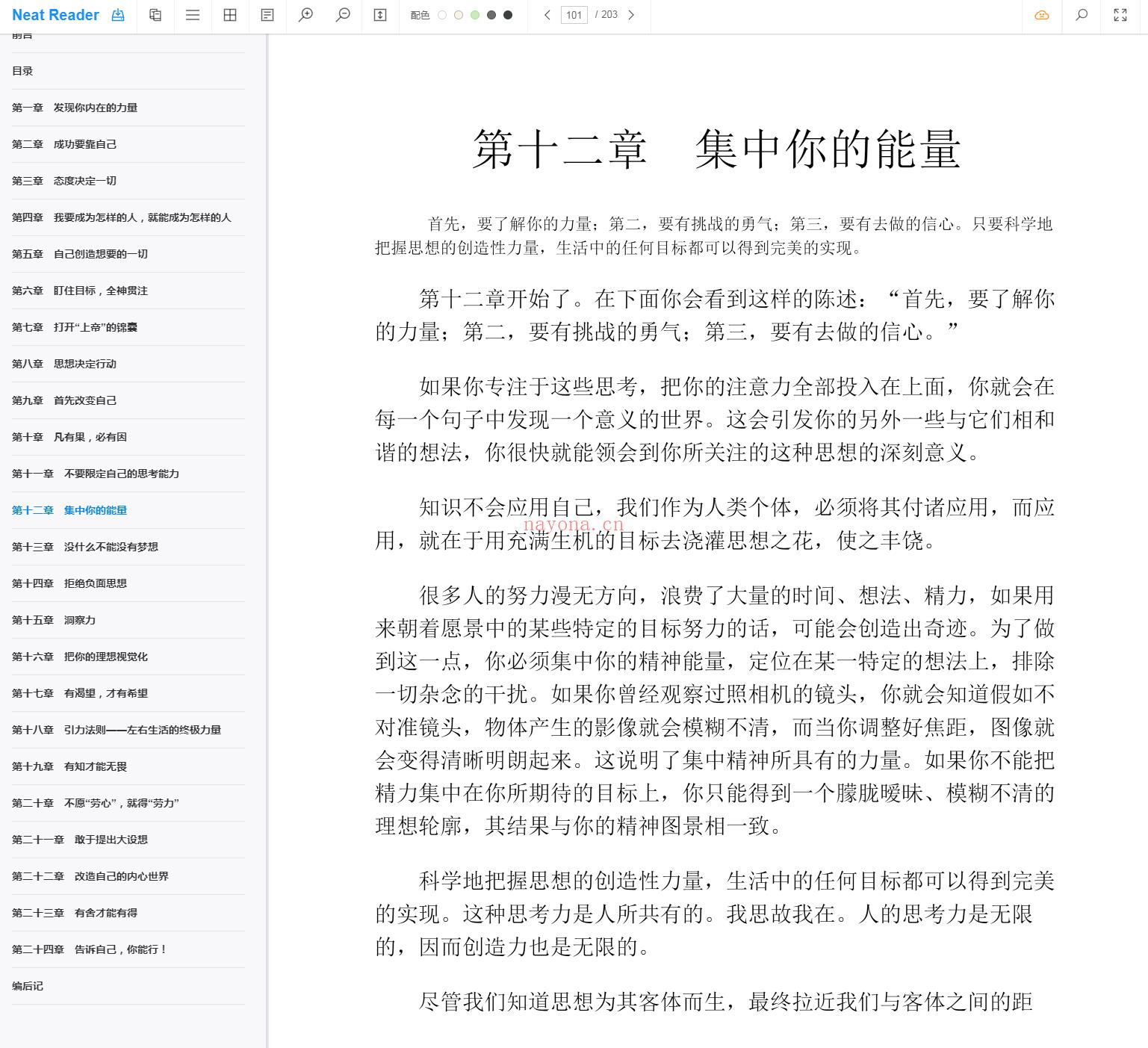Viewport: 1148px width, 1048px height.
Task: Open 第十一章 不要限定自己的思考能力
Action: pyautogui.click(x=128, y=474)
